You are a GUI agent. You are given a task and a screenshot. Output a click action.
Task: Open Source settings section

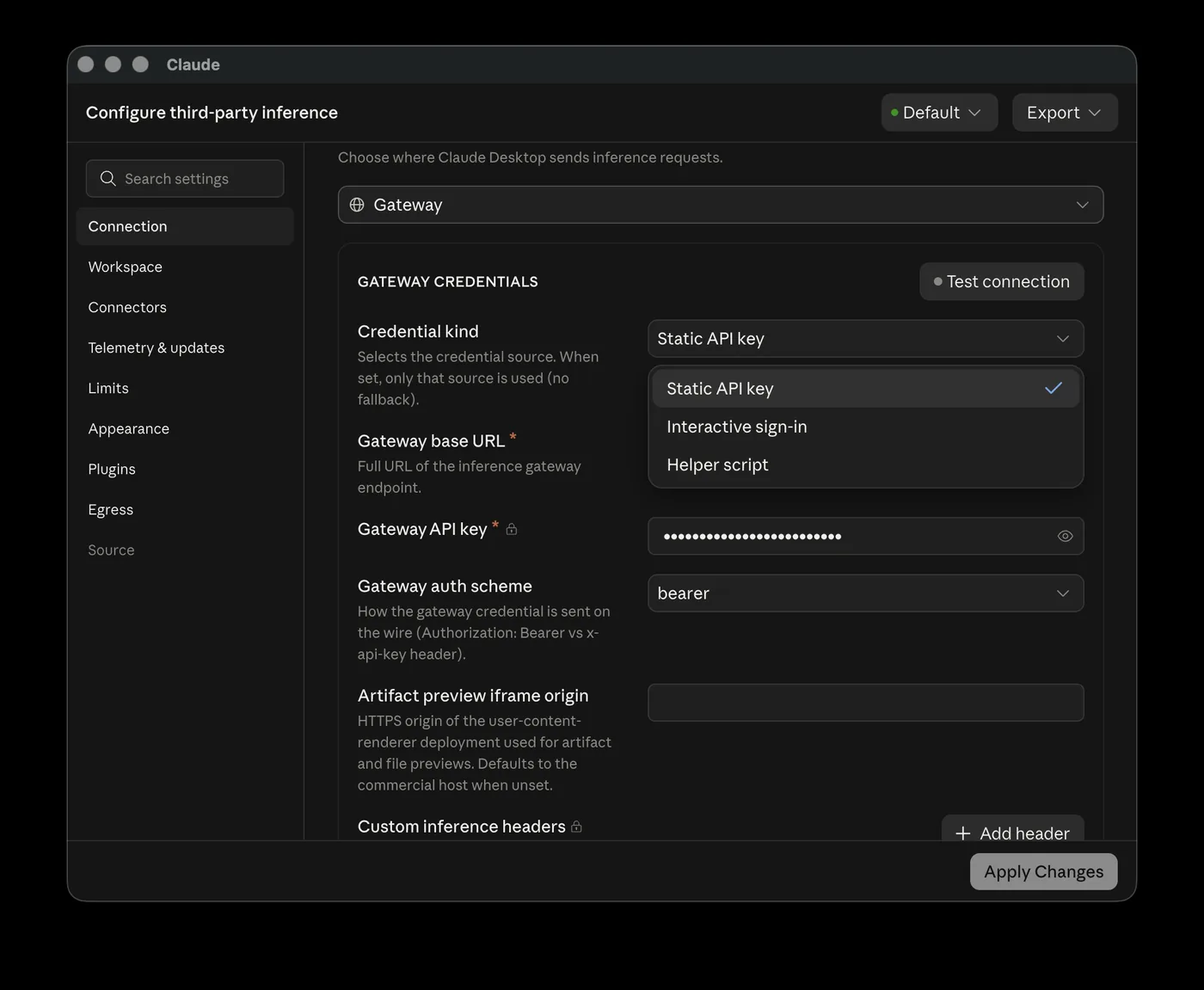[x=185, y=550]
